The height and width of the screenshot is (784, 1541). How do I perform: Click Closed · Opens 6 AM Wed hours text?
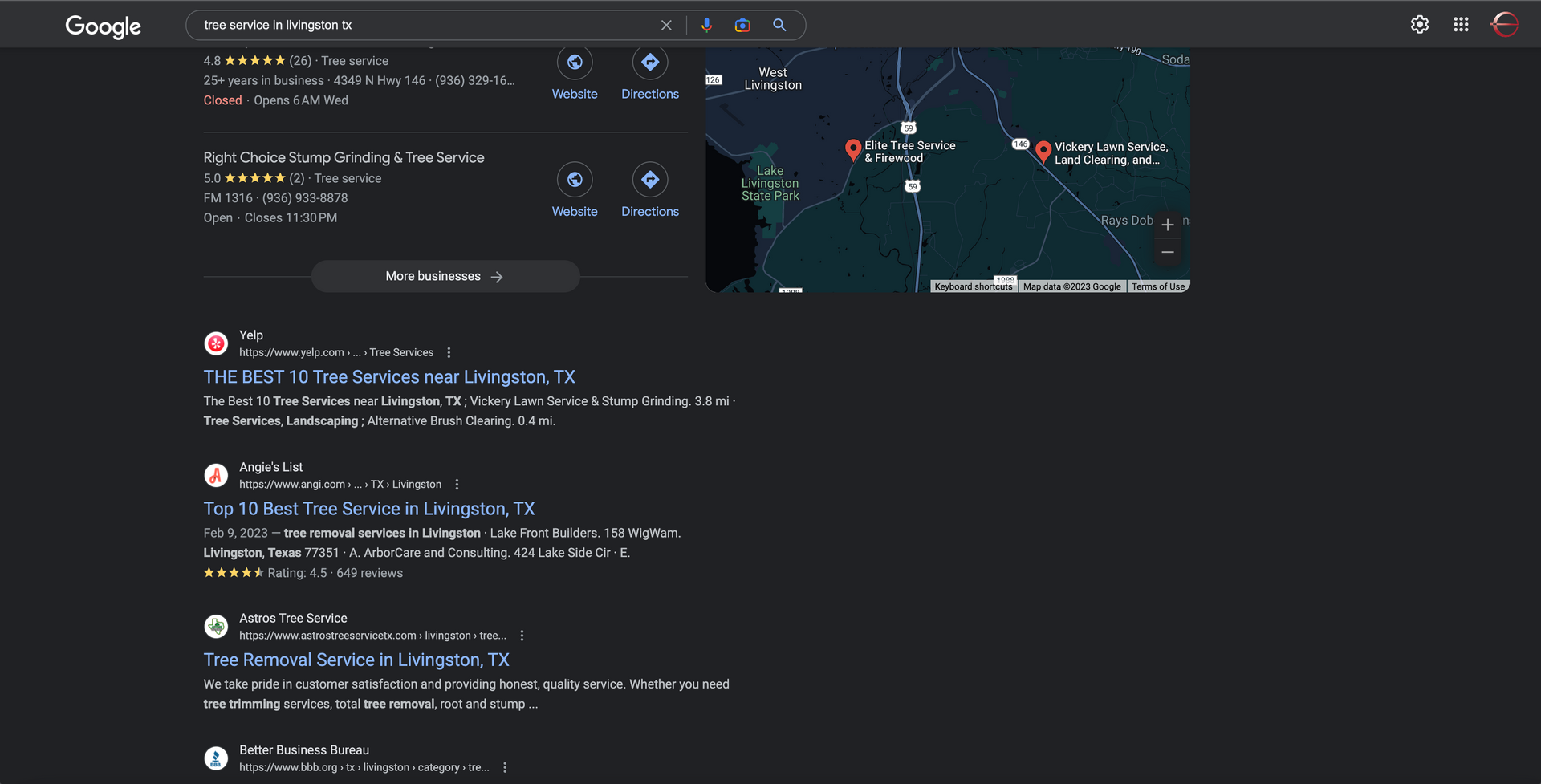[276, 100]
